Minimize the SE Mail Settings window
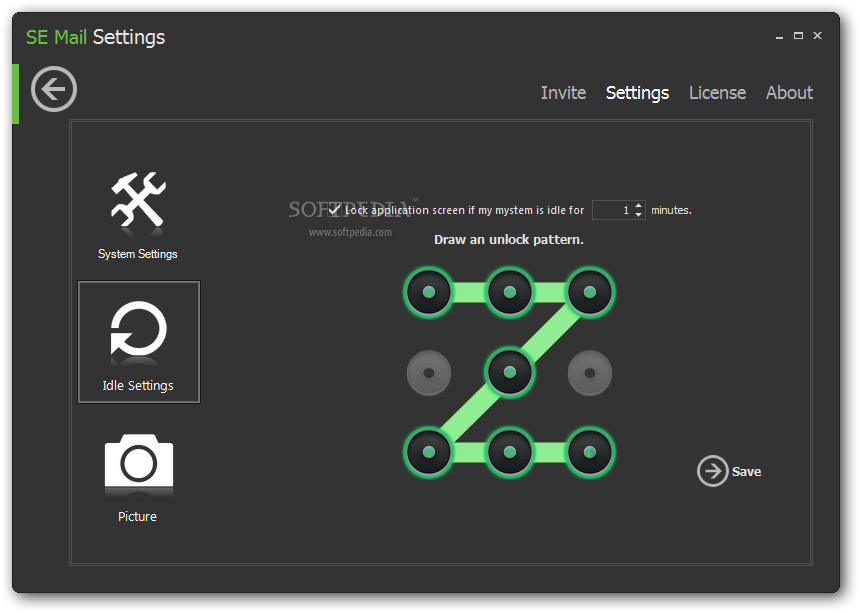 (779, 36)
